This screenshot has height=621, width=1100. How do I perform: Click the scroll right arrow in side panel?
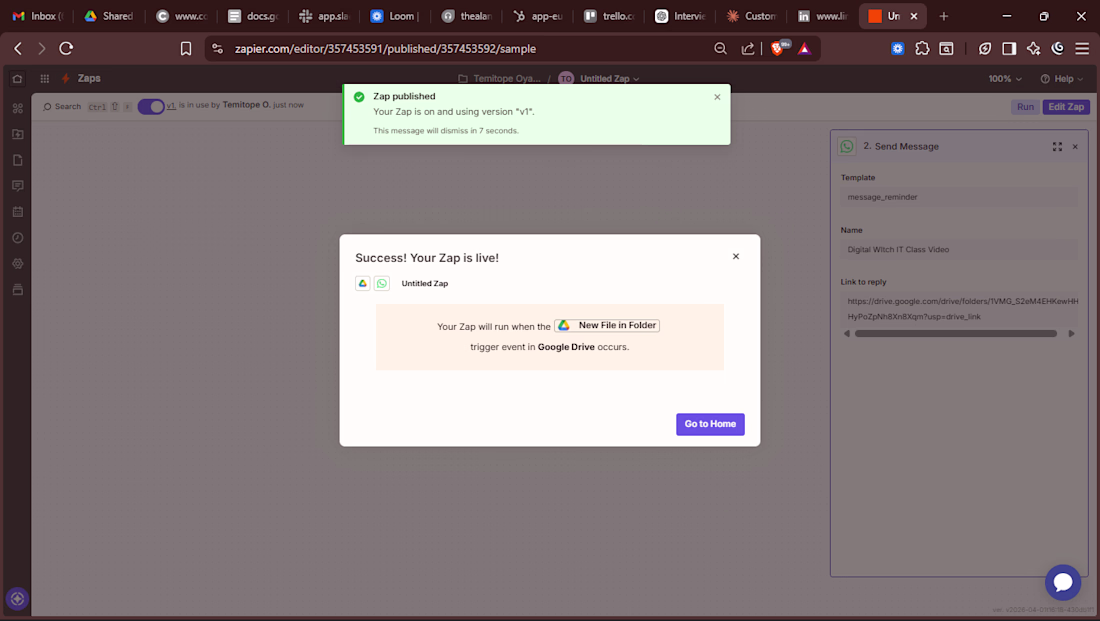coord(1071,334)
